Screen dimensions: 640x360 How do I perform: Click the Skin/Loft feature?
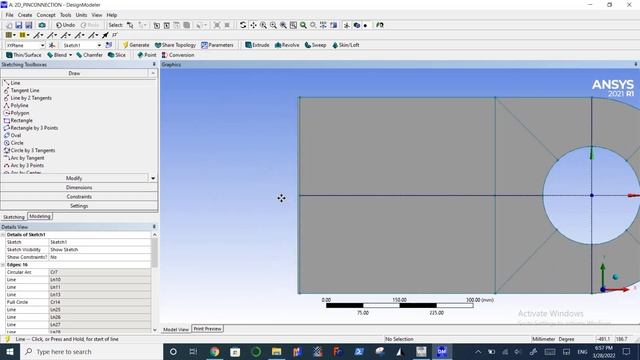click(346, 45)
